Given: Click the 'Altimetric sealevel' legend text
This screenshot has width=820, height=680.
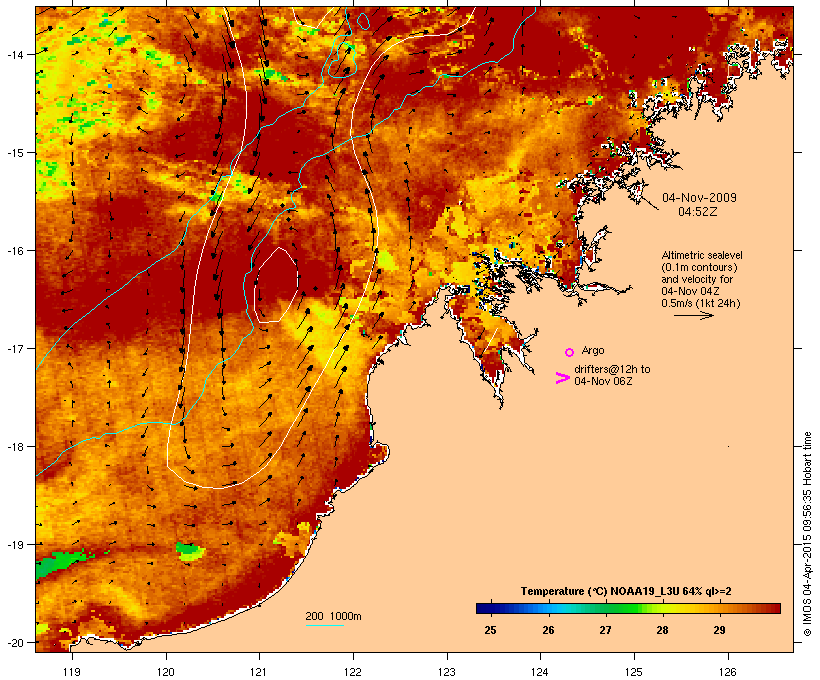Looking at the screenshot, I should tap(702, 255).
